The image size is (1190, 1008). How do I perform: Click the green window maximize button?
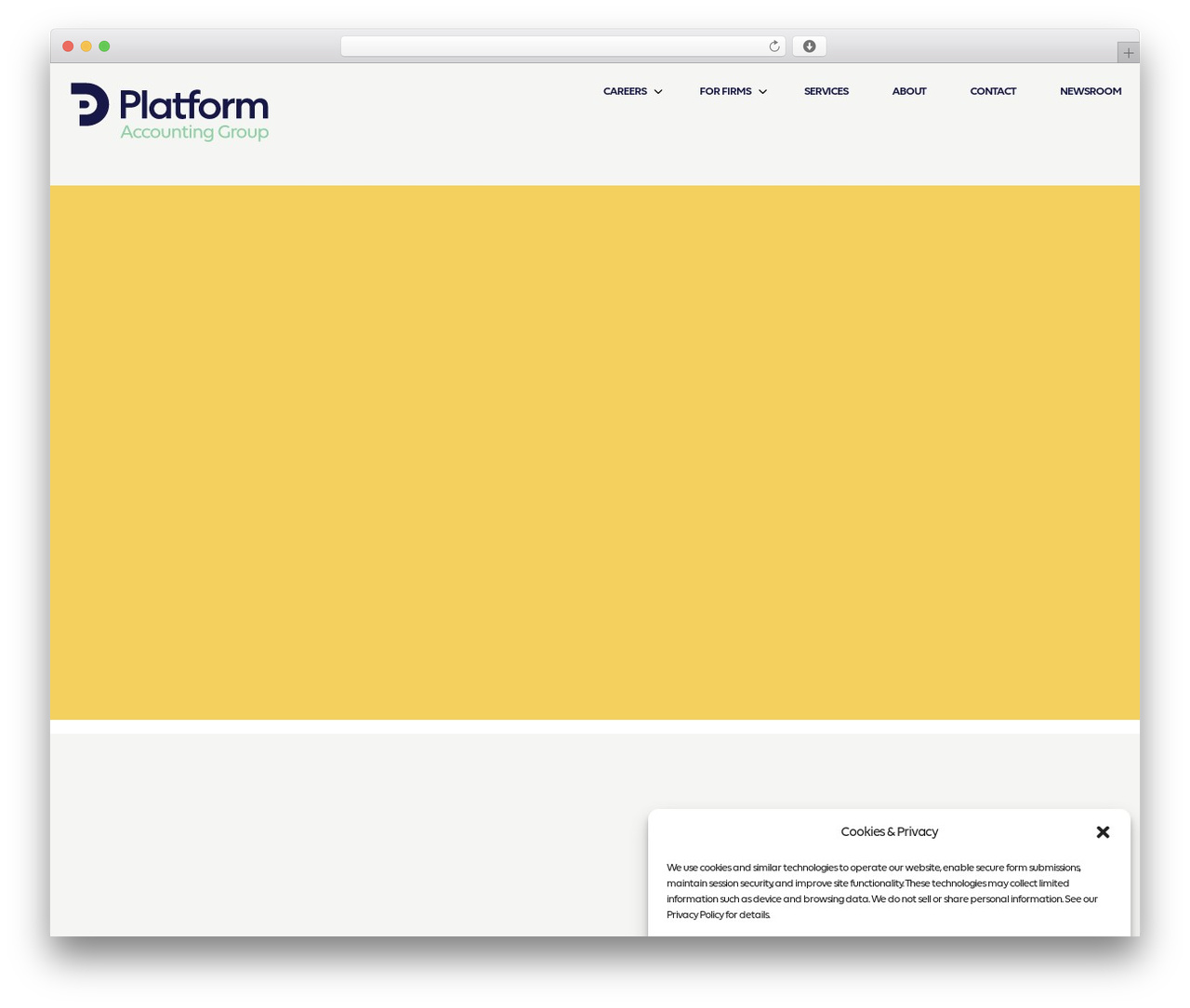pyautogui.click(x=104, y=46)
